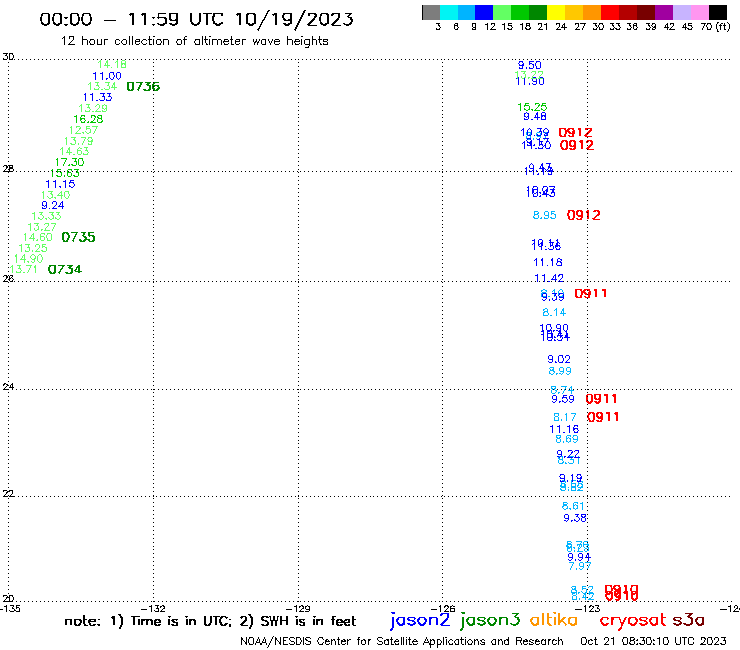Click wave height value '11.33'
The image size is (740, 650).
97,97
